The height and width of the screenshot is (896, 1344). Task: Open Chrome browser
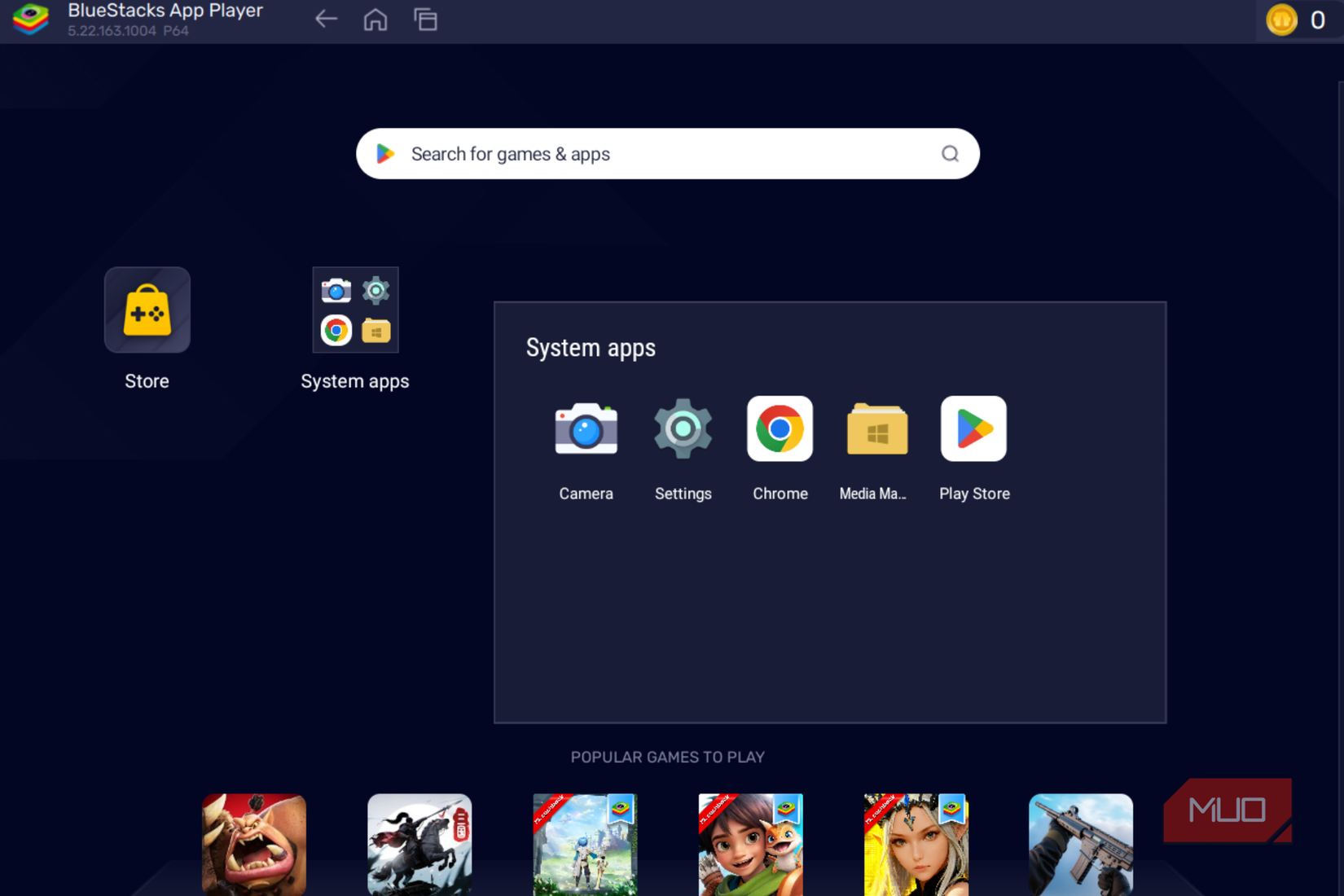[x=780, y=429]
